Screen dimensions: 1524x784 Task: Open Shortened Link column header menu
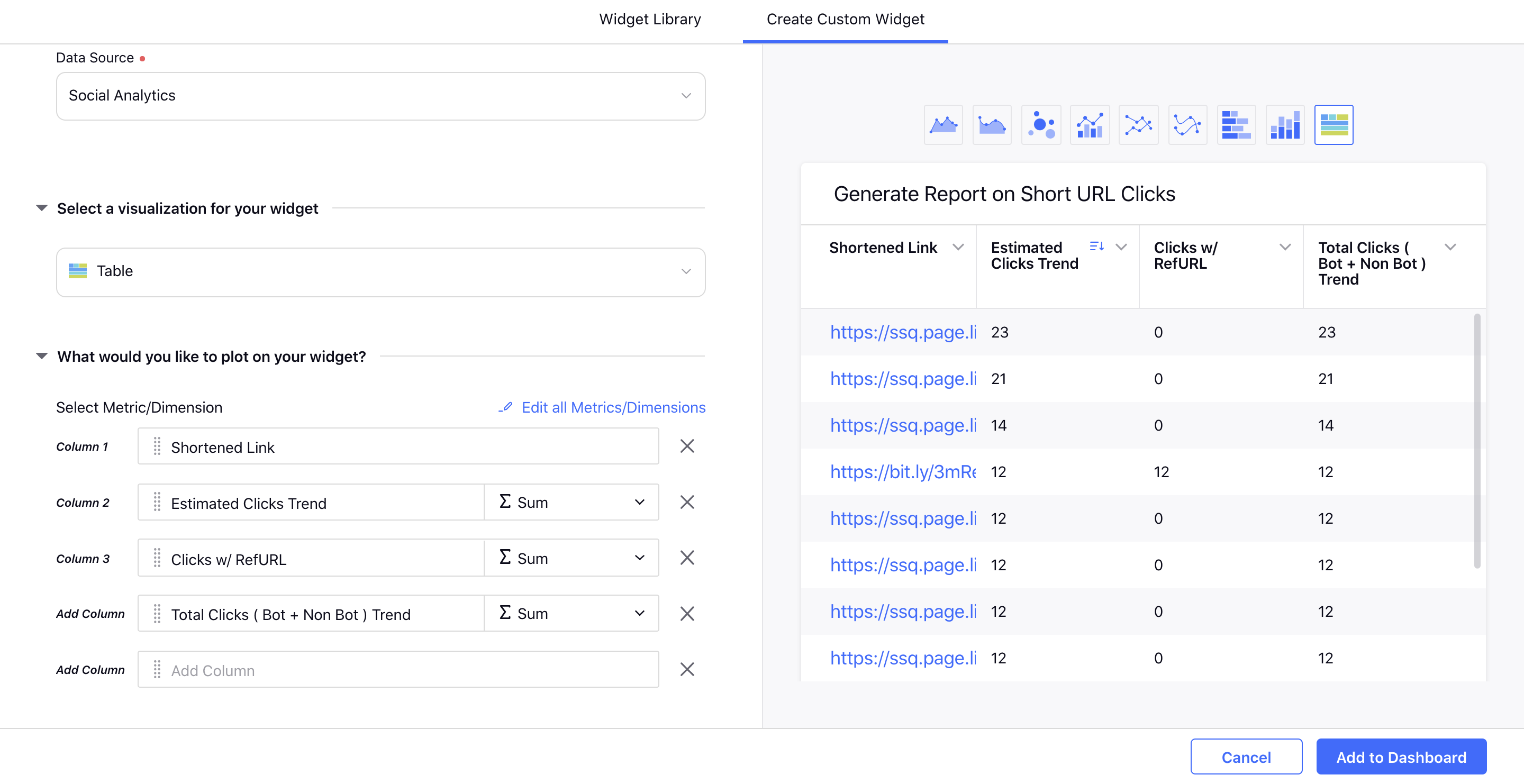(x=958, y=247)
